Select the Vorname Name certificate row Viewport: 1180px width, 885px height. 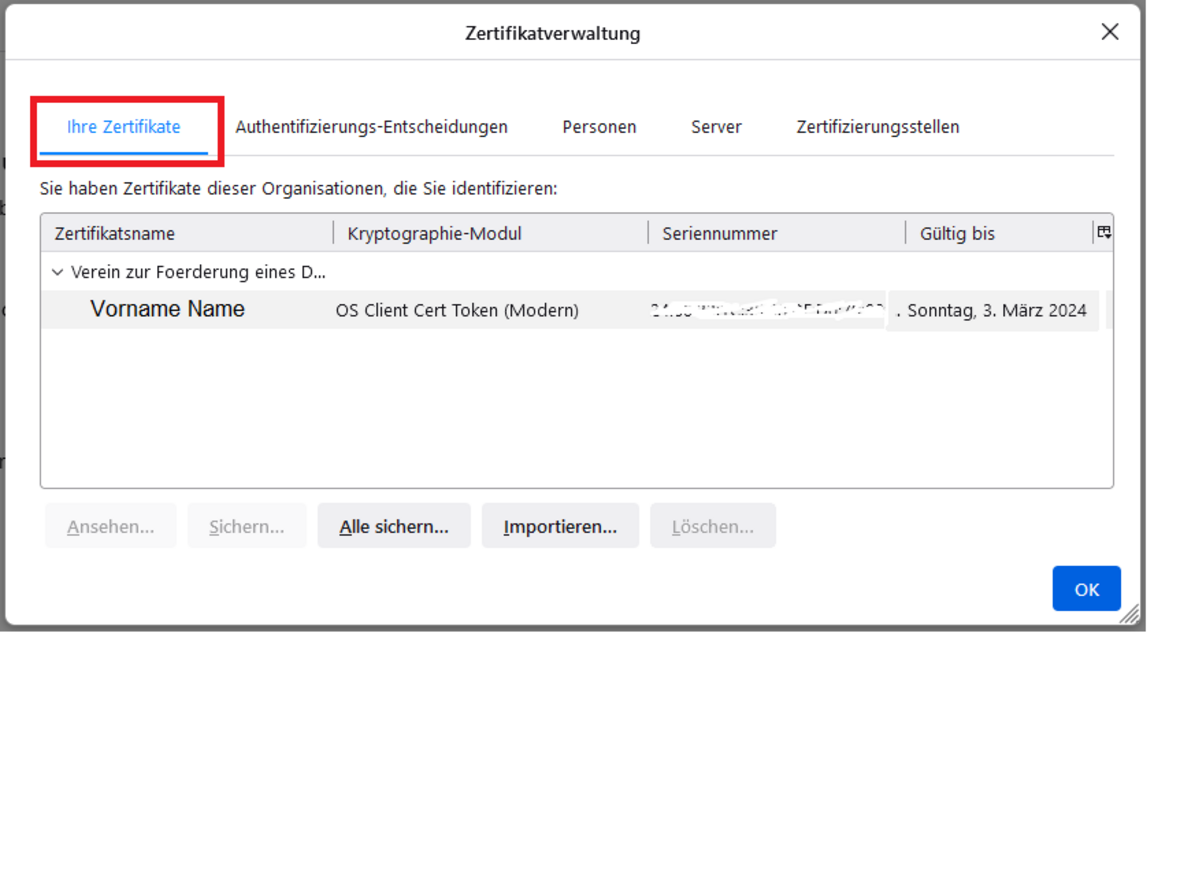click(x=167, y=310)
